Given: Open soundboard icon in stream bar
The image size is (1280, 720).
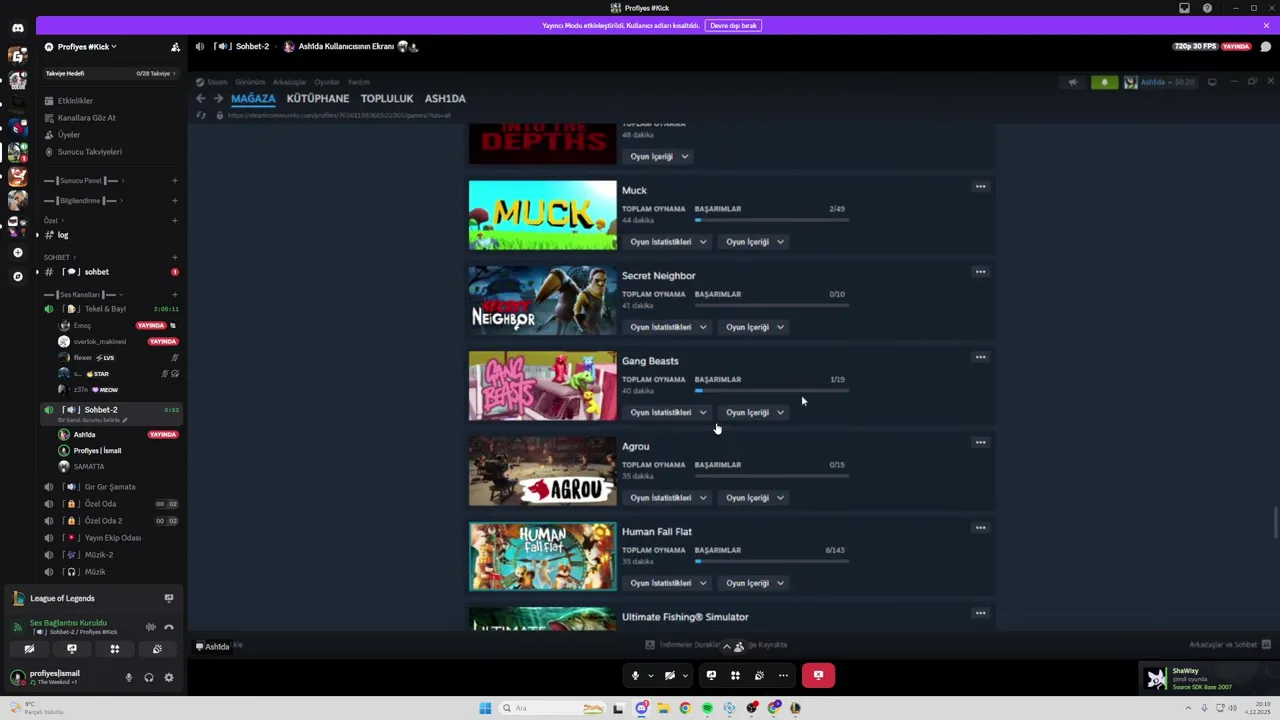Looking at the screenshot, I should click(759, 676).
